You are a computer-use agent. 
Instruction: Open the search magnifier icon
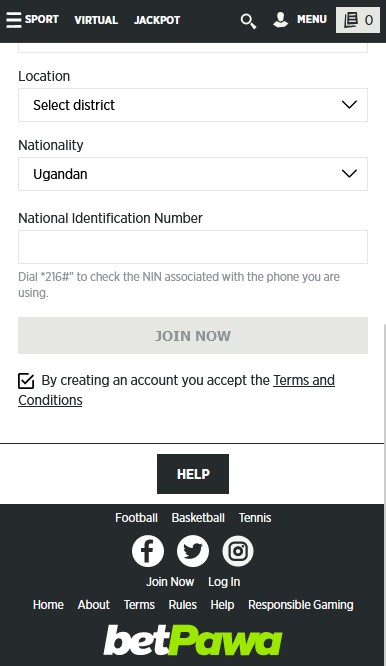[248, 21]
